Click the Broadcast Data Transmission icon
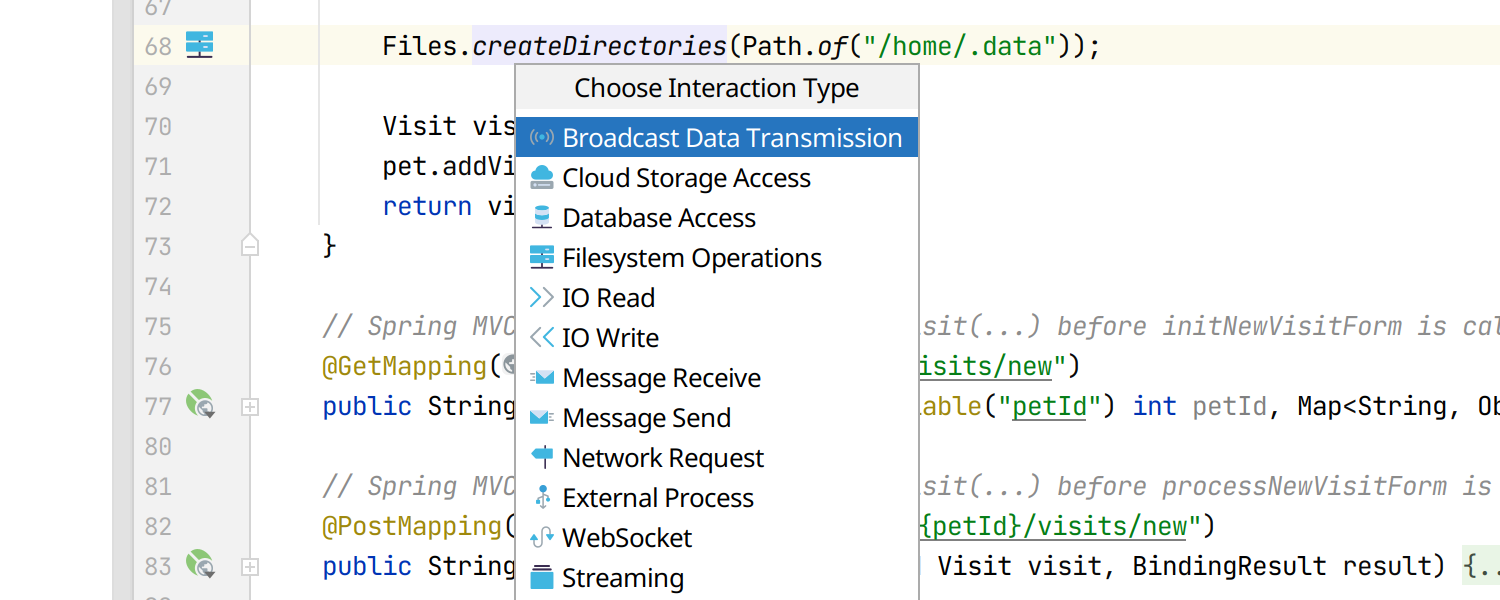Viewport: 1500px width, 600px height. [x=541, y=138]
